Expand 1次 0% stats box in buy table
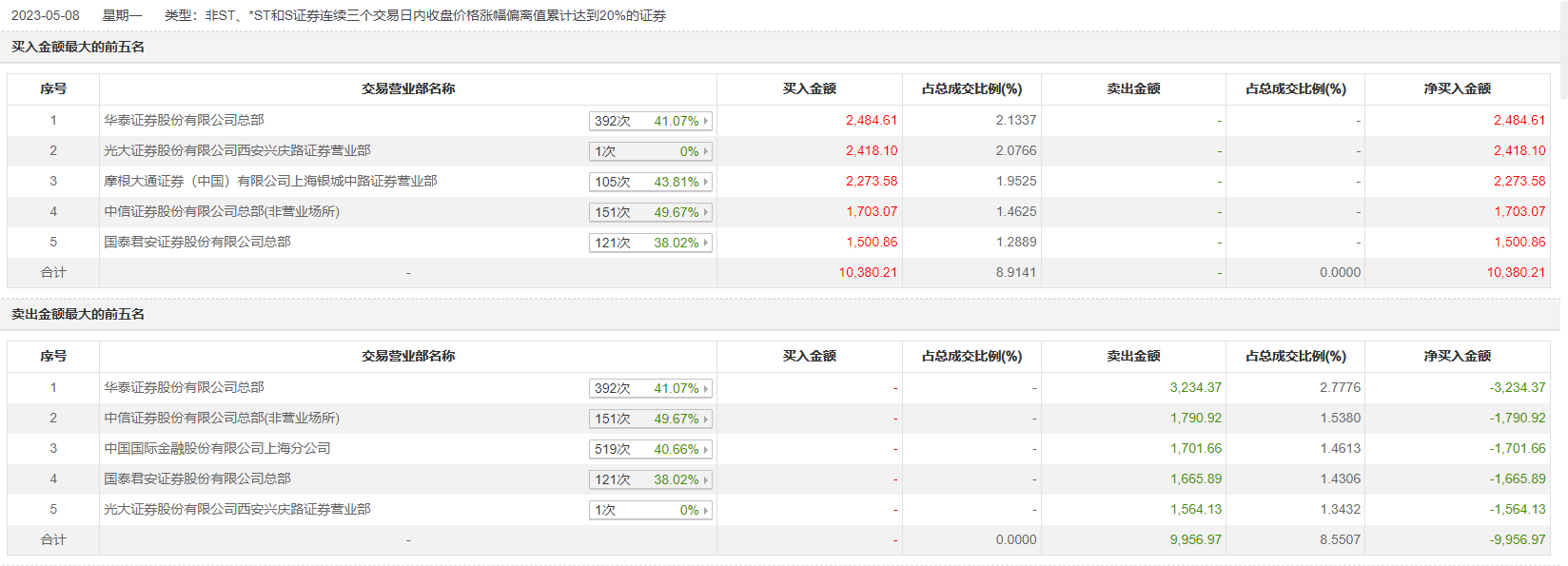Screen dimensions: 1568x566 point(651,151)
